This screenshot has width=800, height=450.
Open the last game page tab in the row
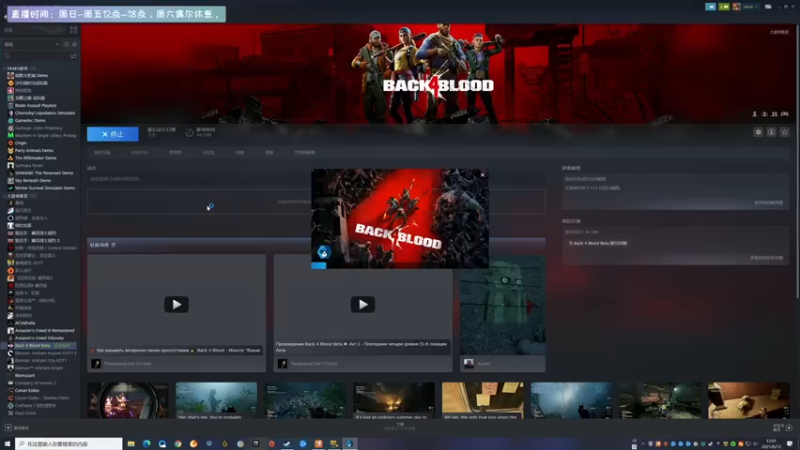click(305, 153)
